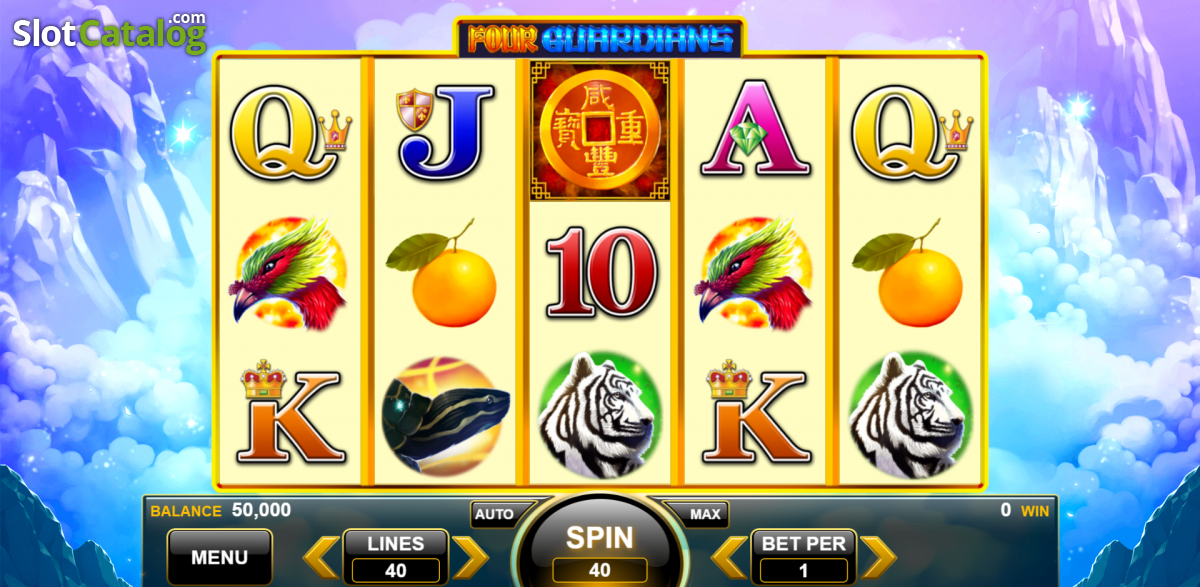Image resolution: width=1200 pixels, height=587 pixels.
Task: Click the pink letter A symbol
Action: tap(755, 130)
